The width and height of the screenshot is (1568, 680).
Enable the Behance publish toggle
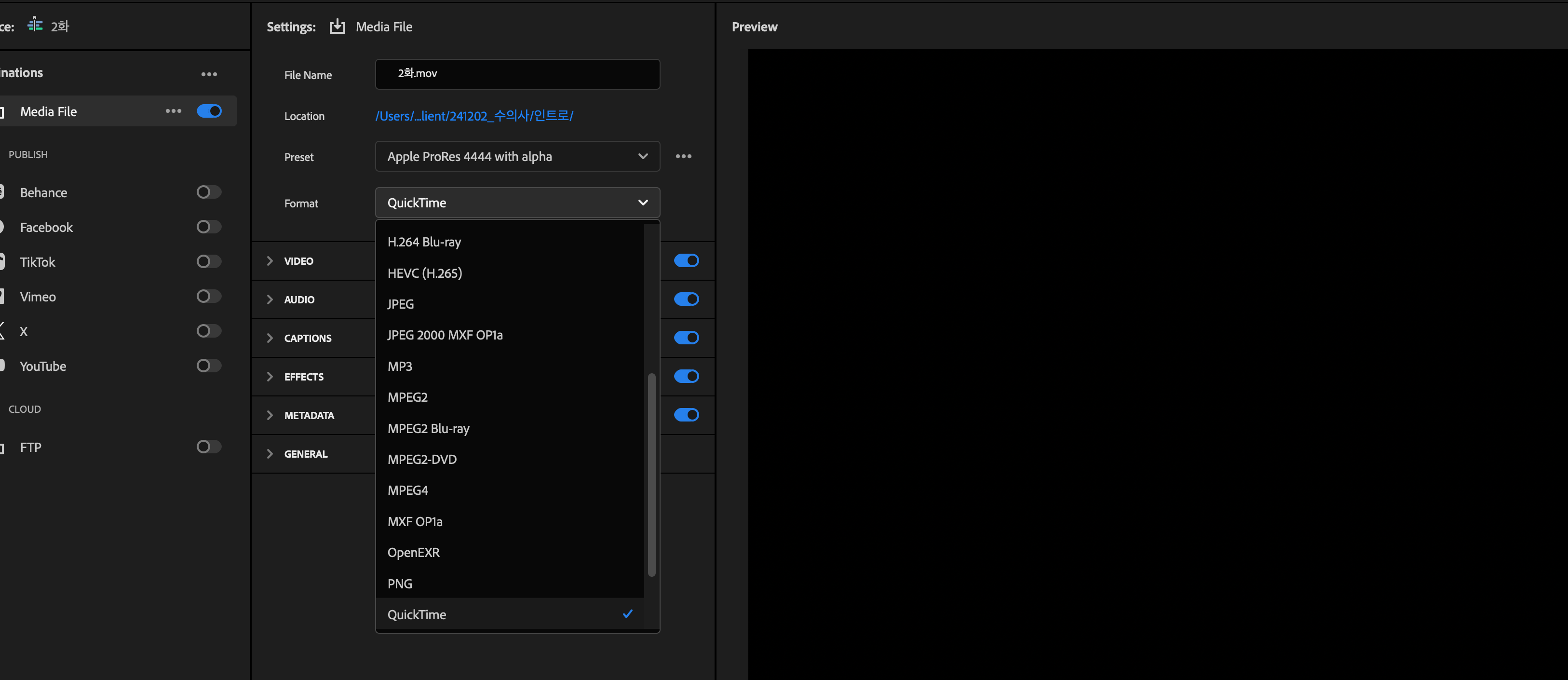[x=209, y=192]
